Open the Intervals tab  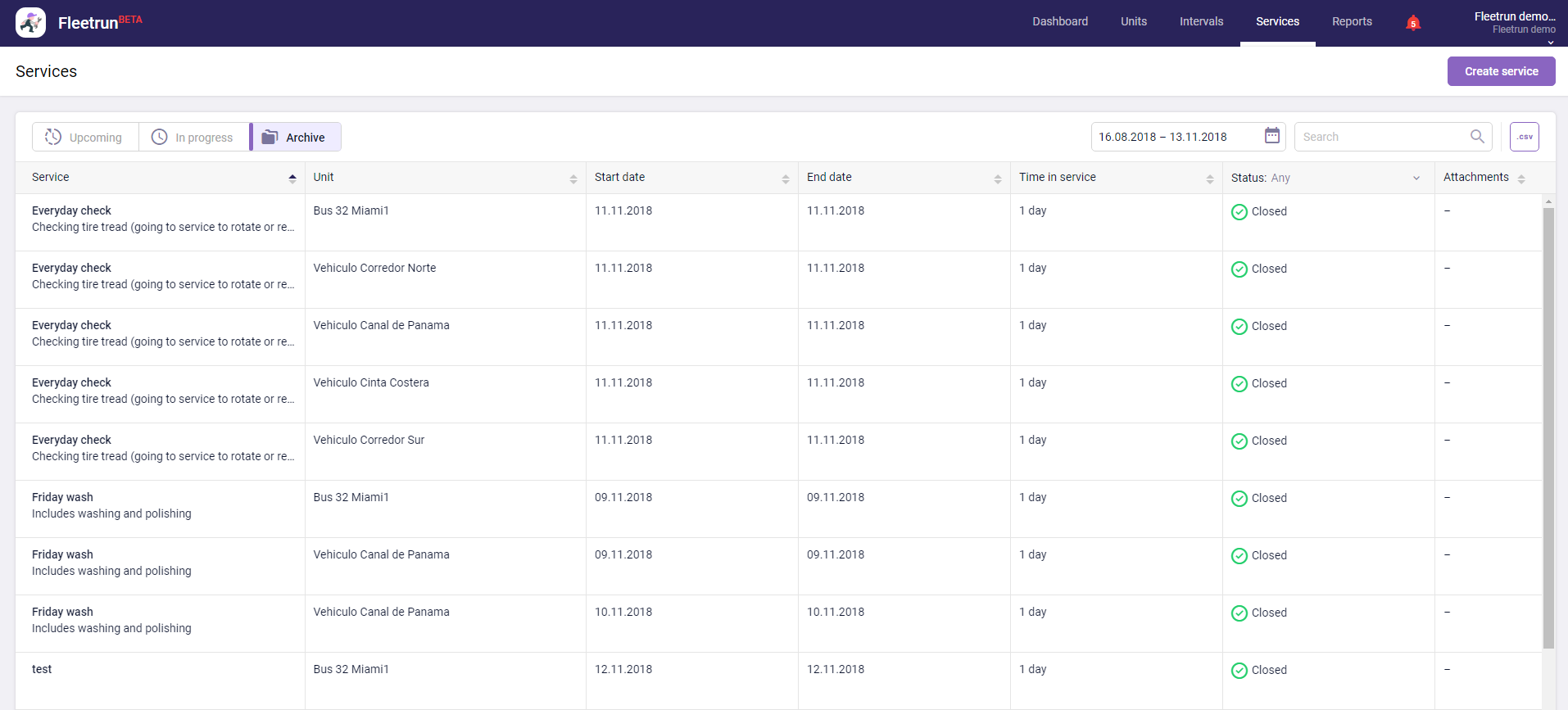[x=1201, y=22]
